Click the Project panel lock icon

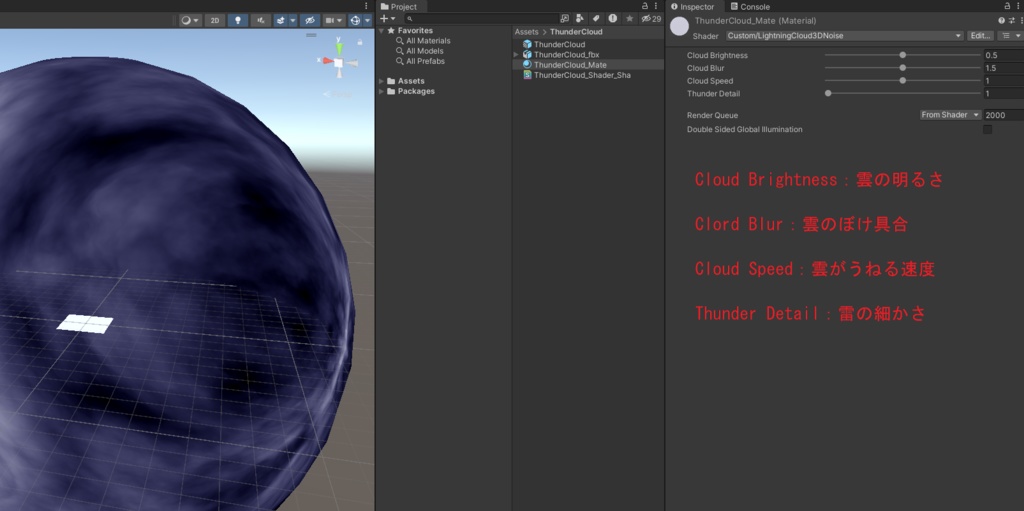pos(645,6)
